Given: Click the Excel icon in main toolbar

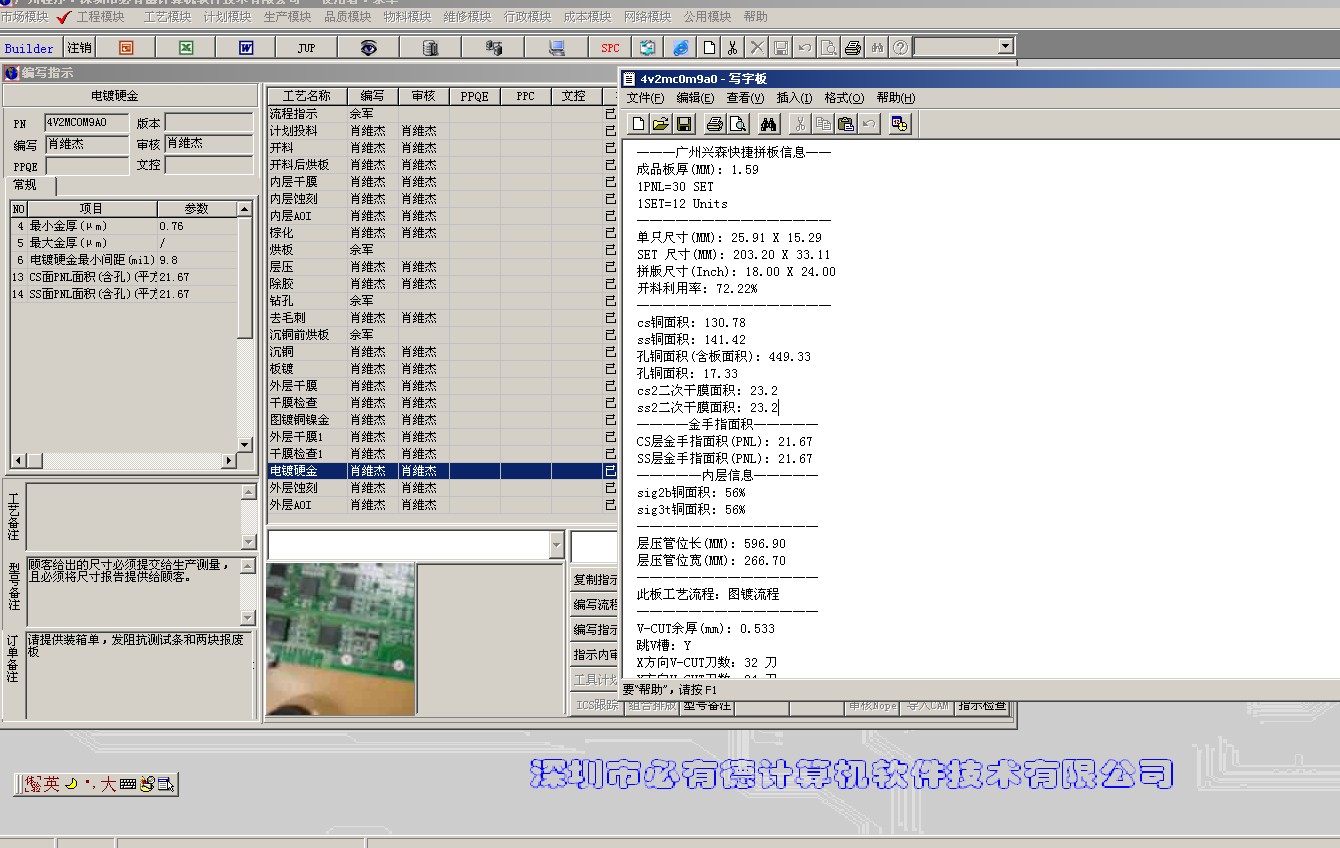Looking at the screenshot, I should coord(186,47).
